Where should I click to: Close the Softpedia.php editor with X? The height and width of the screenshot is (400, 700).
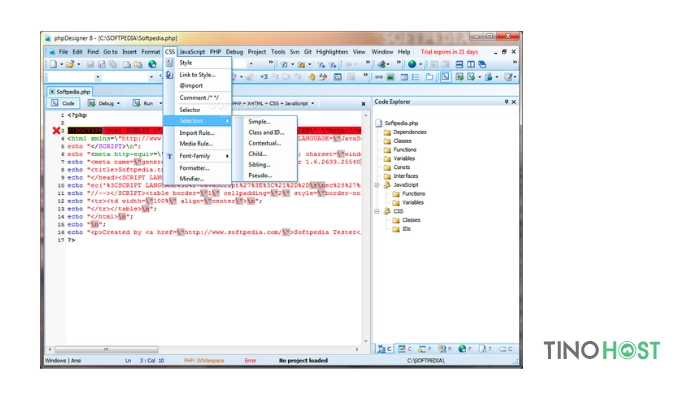[363, 104]
